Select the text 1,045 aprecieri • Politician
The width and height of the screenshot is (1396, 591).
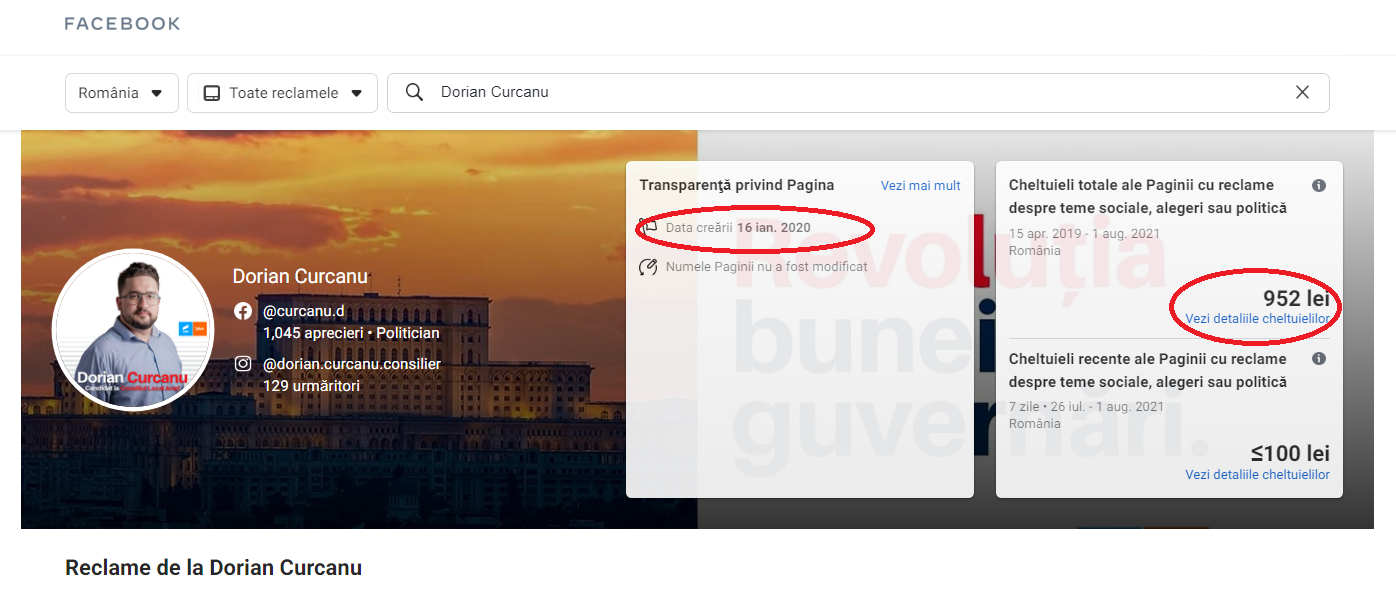pyautogui.click(x=351, y=333)
